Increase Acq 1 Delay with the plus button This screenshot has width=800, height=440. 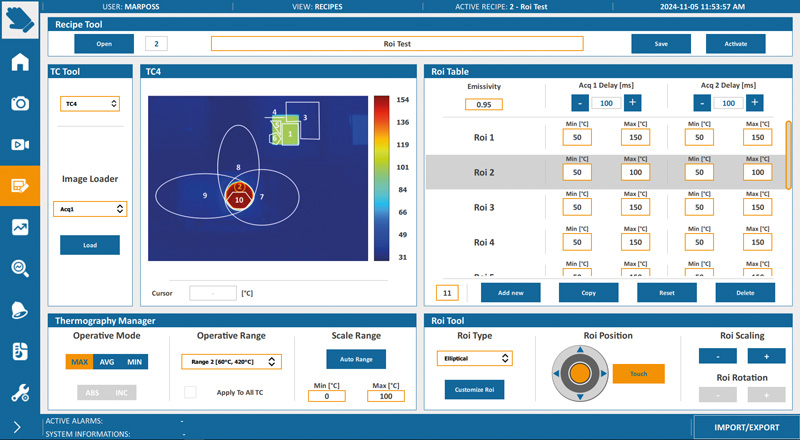[x=633, y=103]
